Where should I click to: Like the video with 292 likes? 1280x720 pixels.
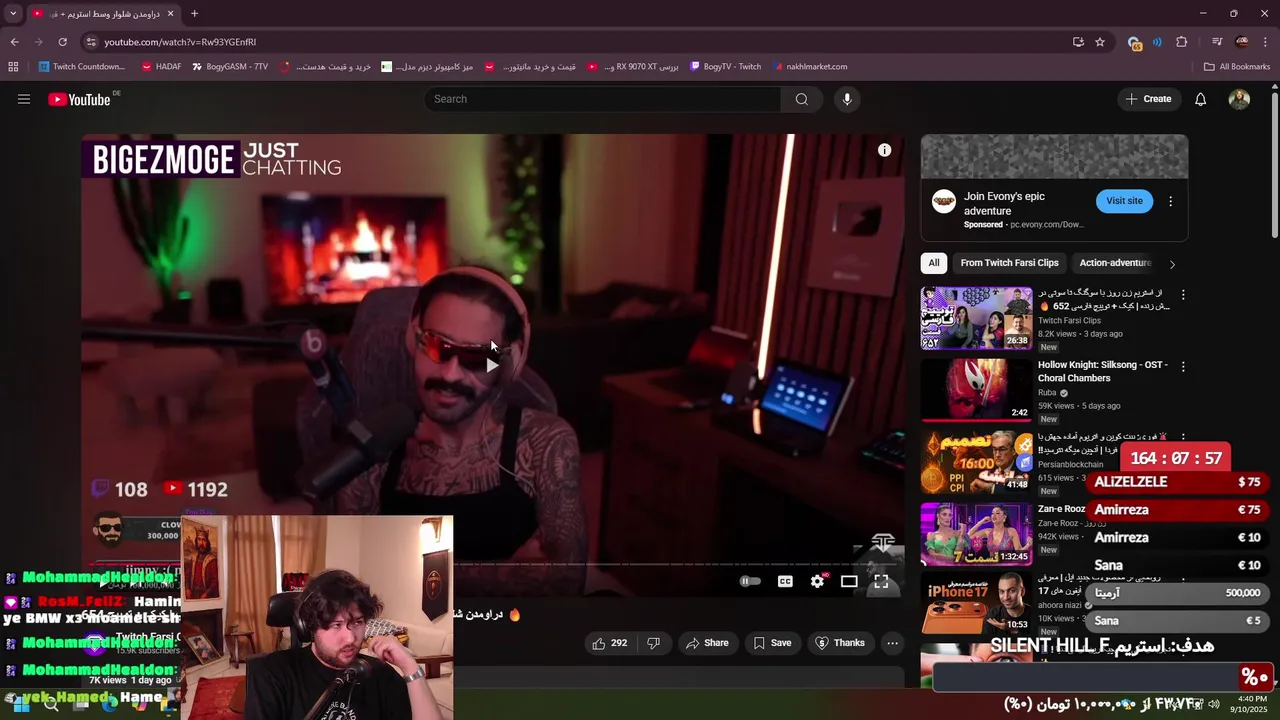click(x=610, y=643)
